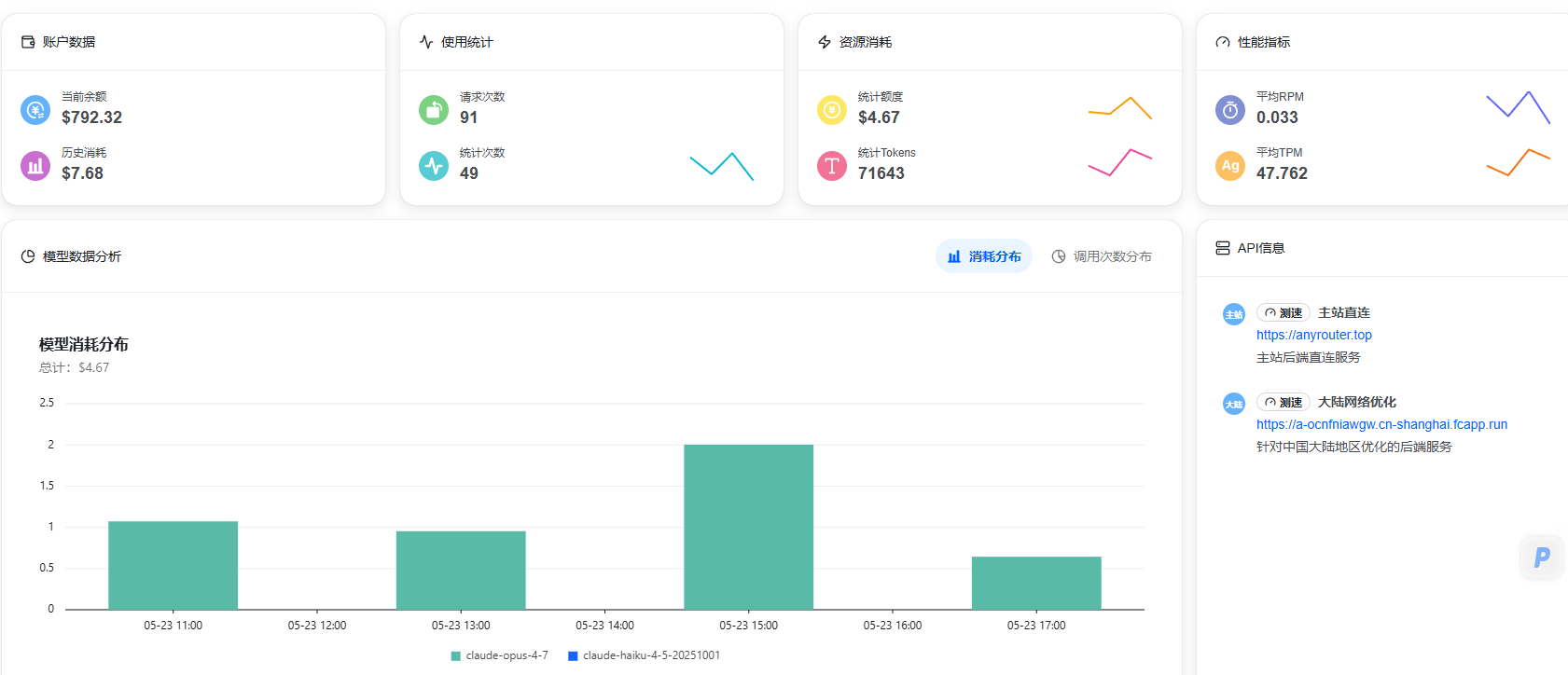Click the pink Tokens T icon
The image size is (1568, 675).
pyautogui.click(x=832, y=166)
